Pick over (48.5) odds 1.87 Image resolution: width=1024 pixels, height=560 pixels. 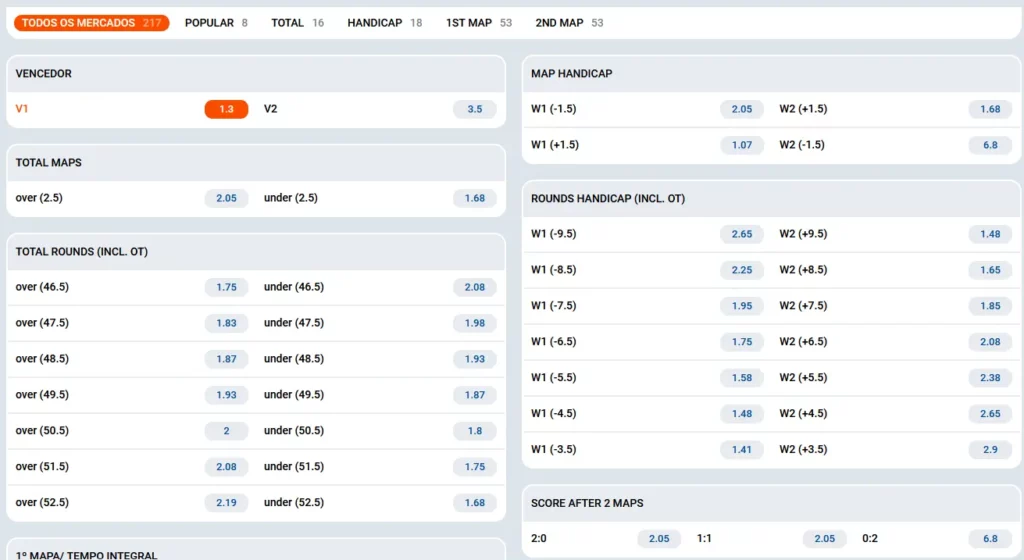(226, 359)
